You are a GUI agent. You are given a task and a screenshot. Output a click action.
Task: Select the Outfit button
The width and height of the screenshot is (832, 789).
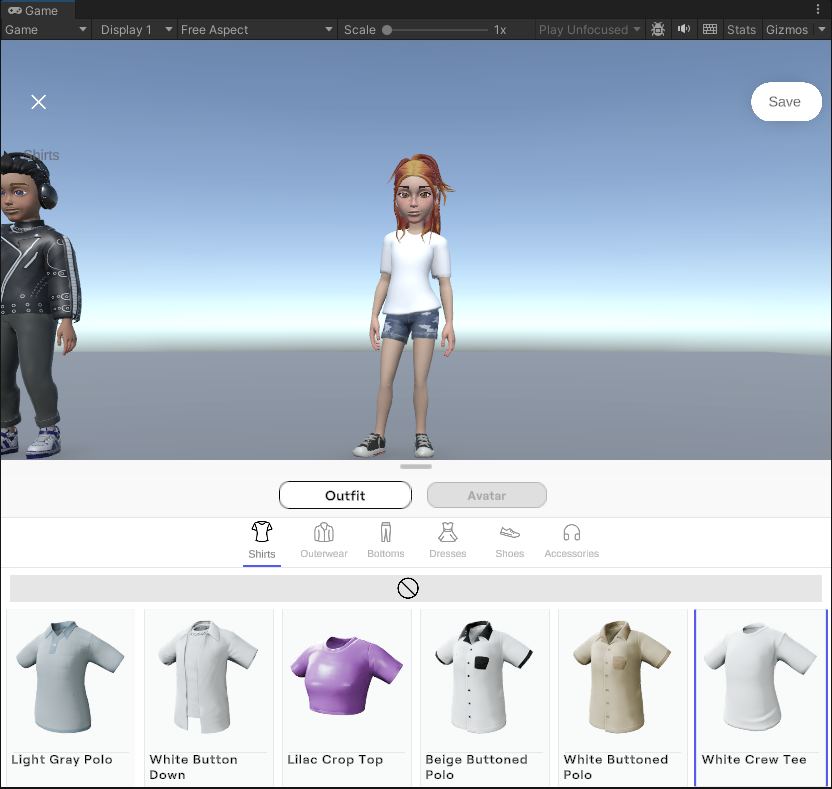tap(345, 494)
